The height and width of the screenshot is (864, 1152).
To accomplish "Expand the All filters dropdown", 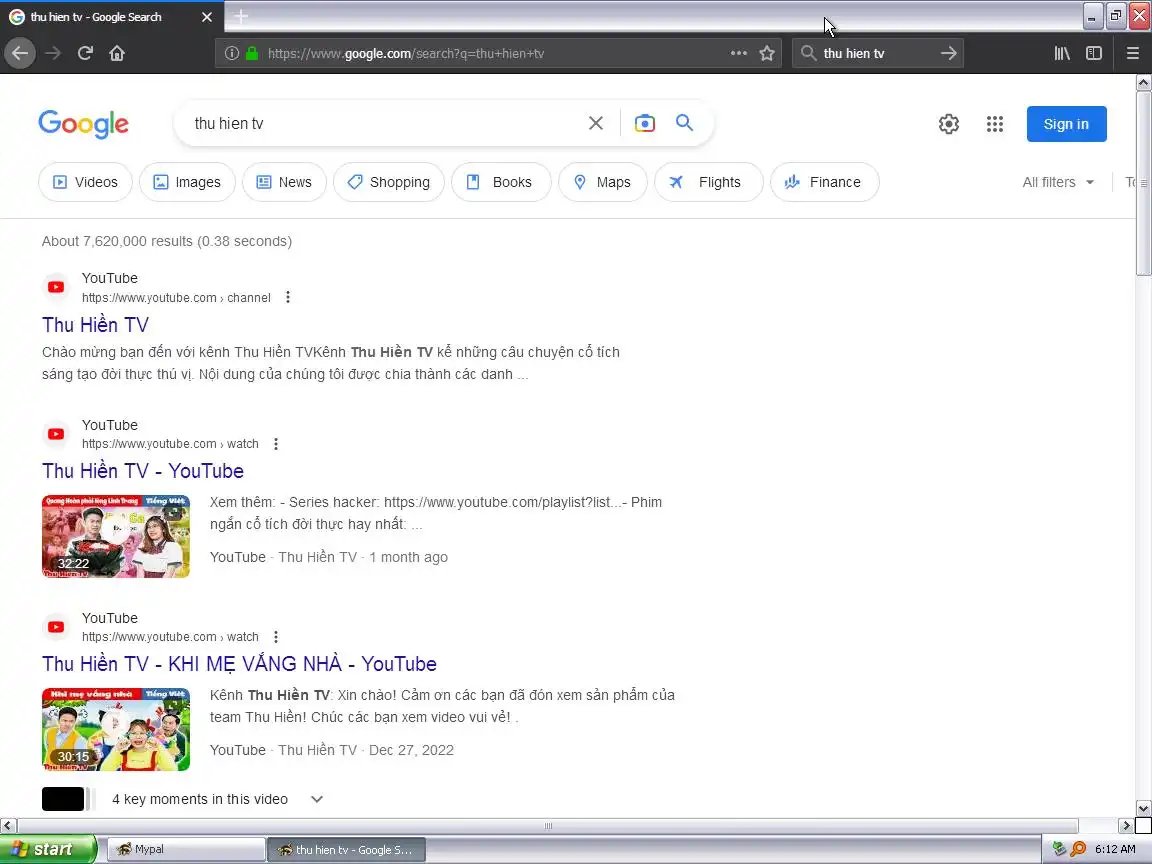I will click(x=1058, y=182).
